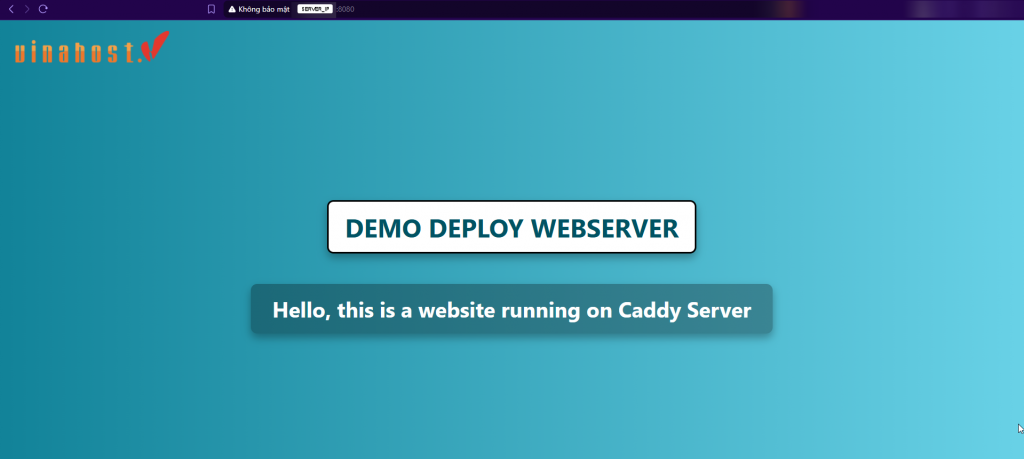The height and width of the screenshot is (459, 1024).
Task: Bookmark this page with the bookmark icon
Action: [x=211, y=9]
